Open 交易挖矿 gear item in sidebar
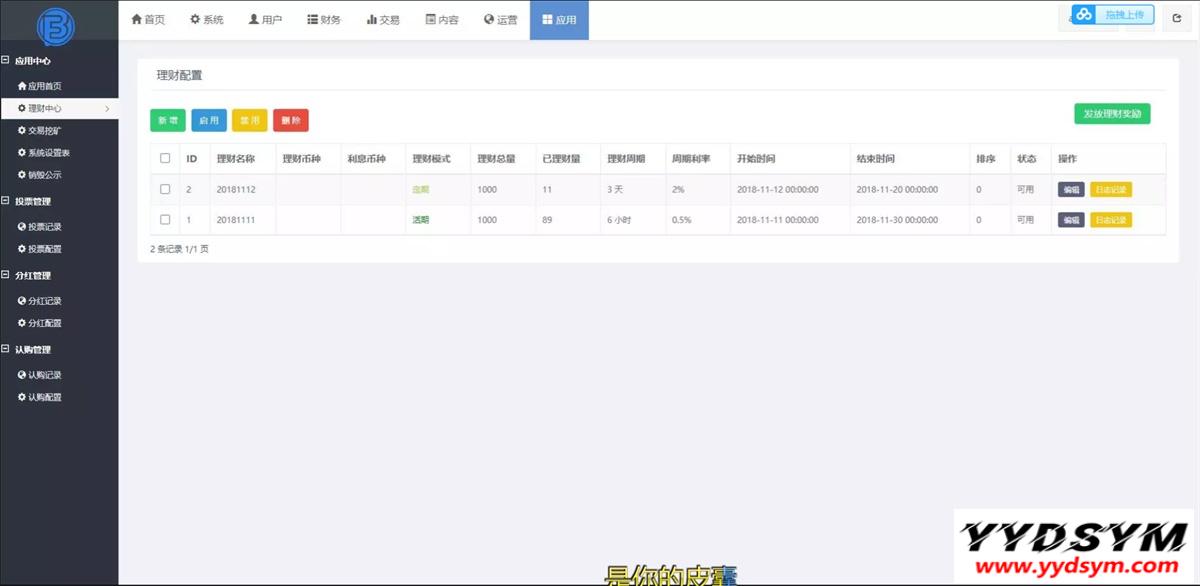The image size is (1200, 586). (x=22, y=130)
